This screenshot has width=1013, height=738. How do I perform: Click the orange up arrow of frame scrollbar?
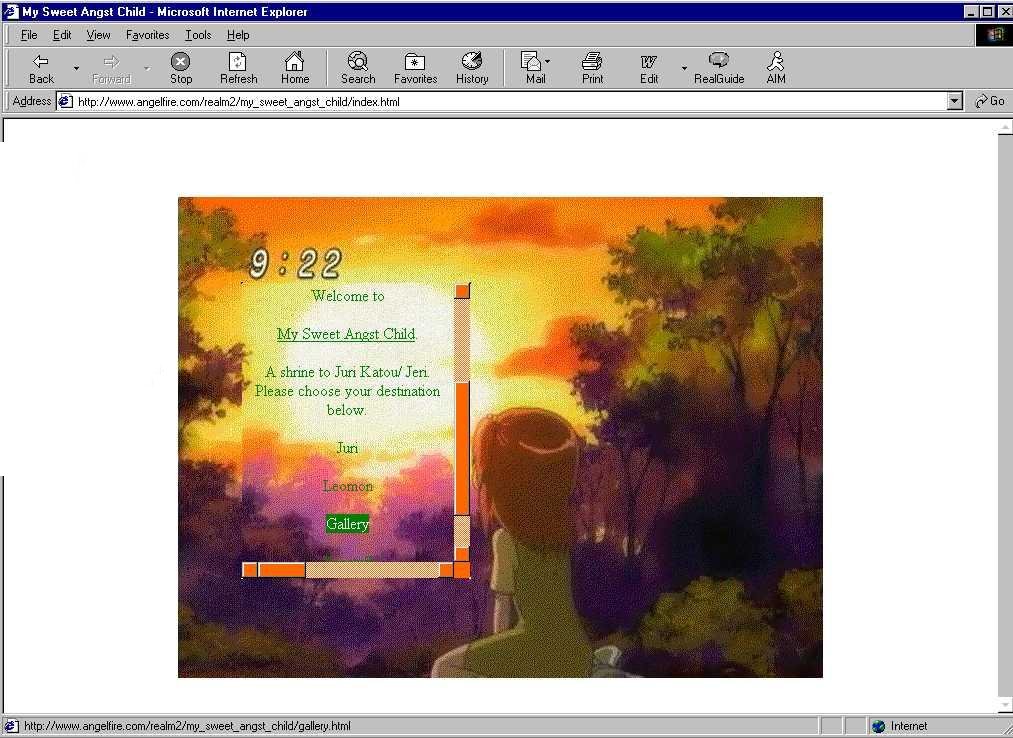tap(462, 291)
